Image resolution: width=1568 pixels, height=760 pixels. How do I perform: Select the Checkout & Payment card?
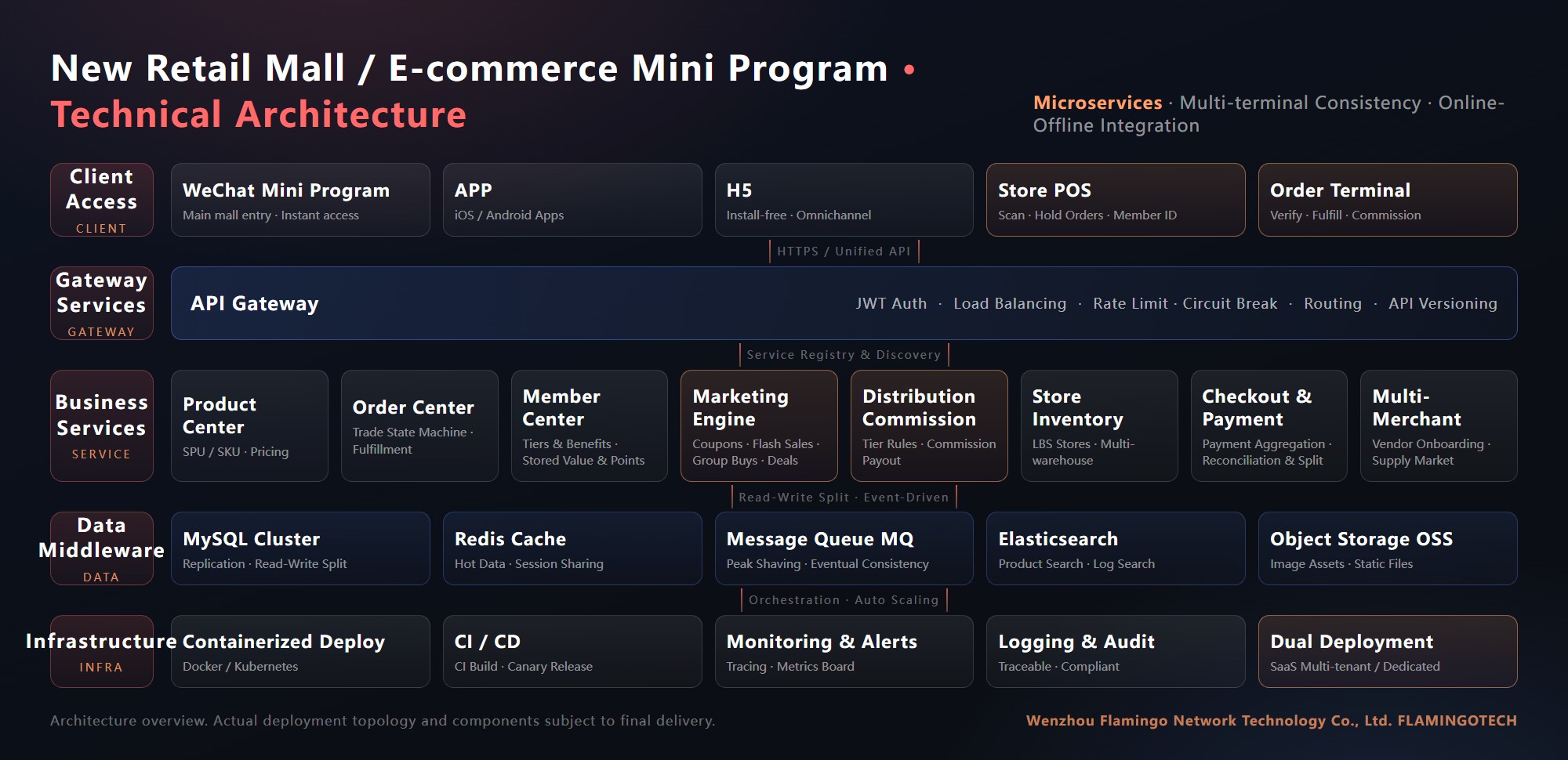[1269, 425]
